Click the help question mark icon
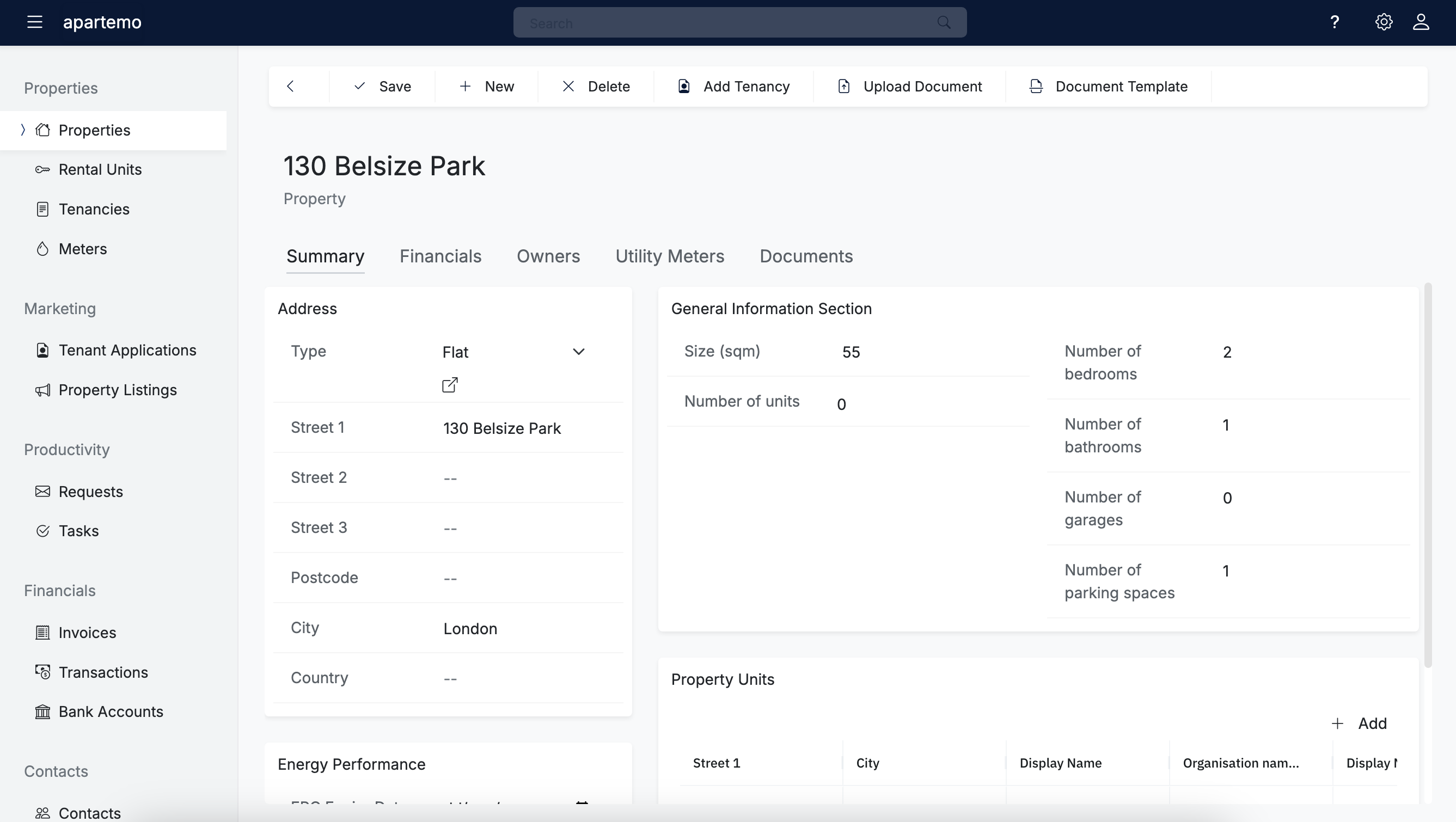Viewport: 1456px width, 822px height. point(1335,22)
